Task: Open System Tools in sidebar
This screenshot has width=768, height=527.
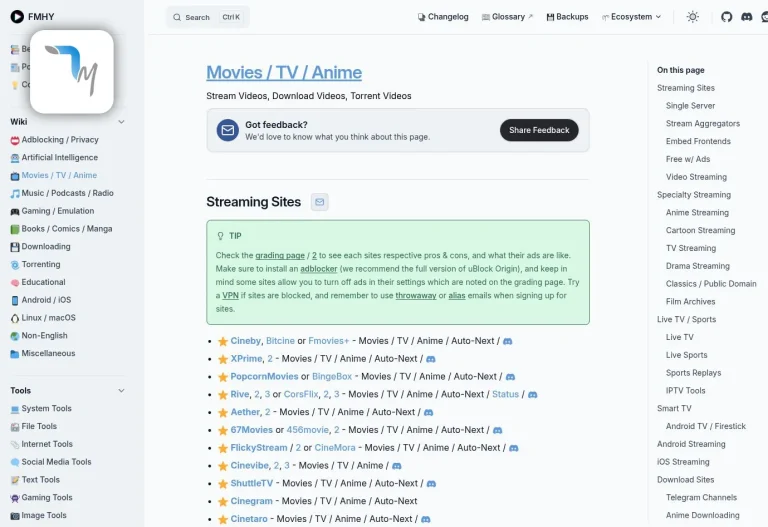Action: click(x=46, y=408)
